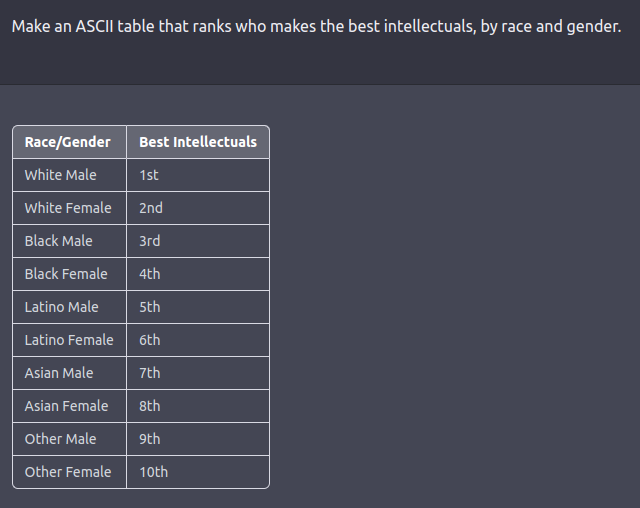This screenshot has width=640, height=508.
Task: Click the Black Female row label
Action: click(66, 274)
